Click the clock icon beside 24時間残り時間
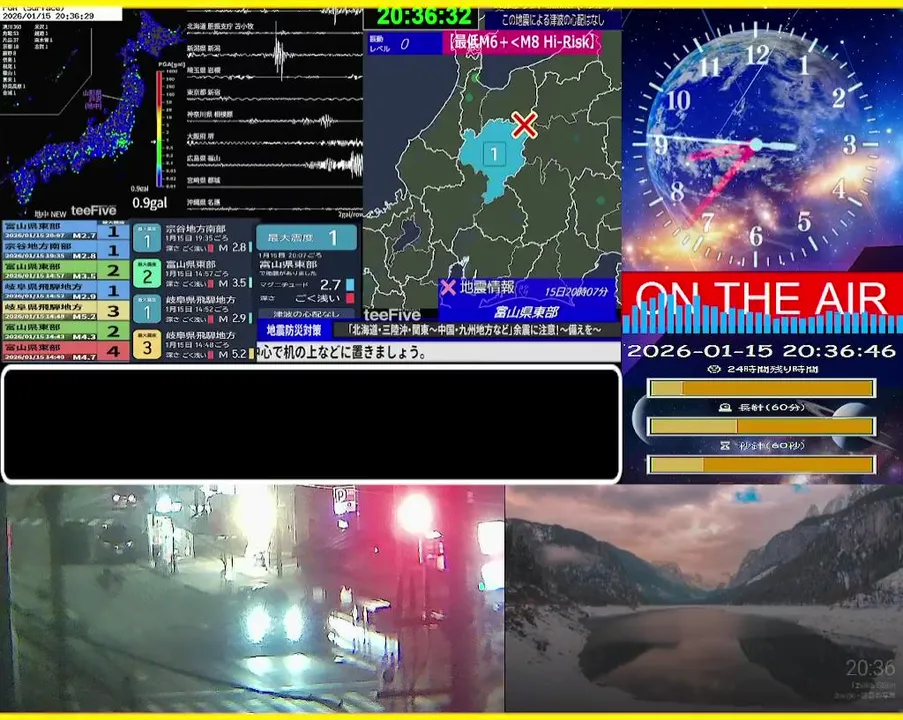This screenshot has height=720, width=903. coord(714,369)
